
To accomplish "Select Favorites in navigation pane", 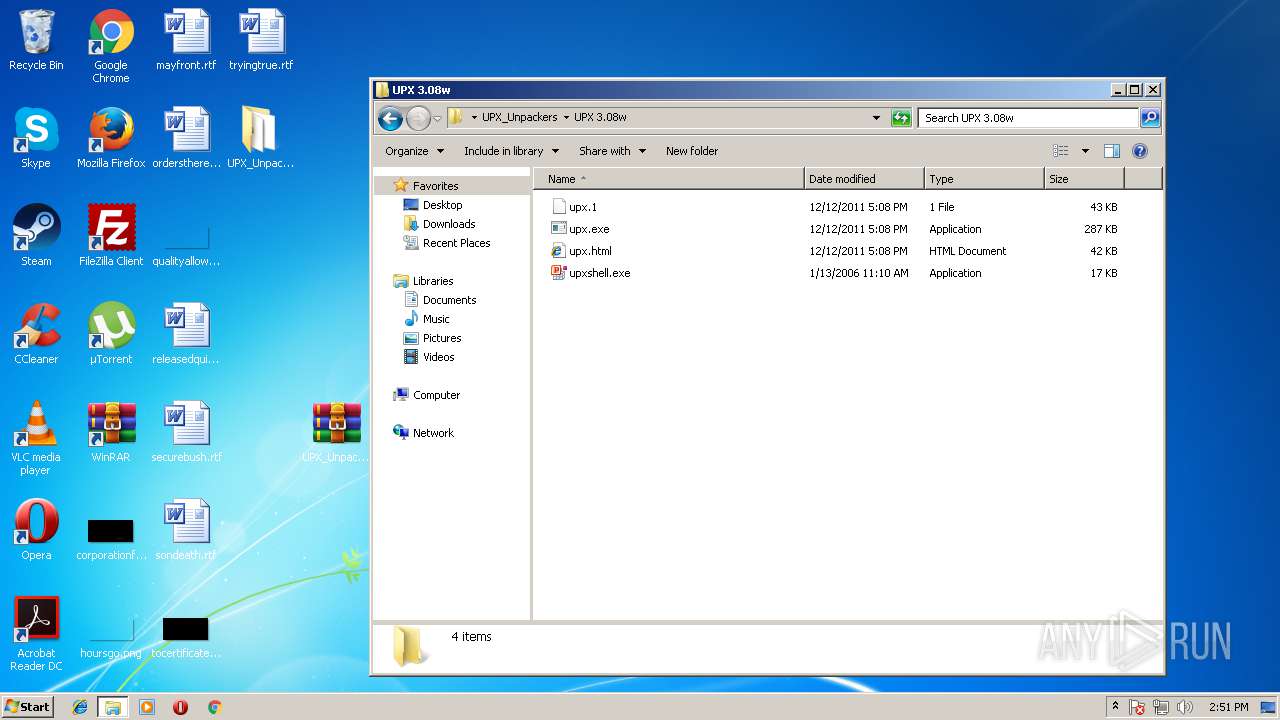I will (x=435, y=186).
